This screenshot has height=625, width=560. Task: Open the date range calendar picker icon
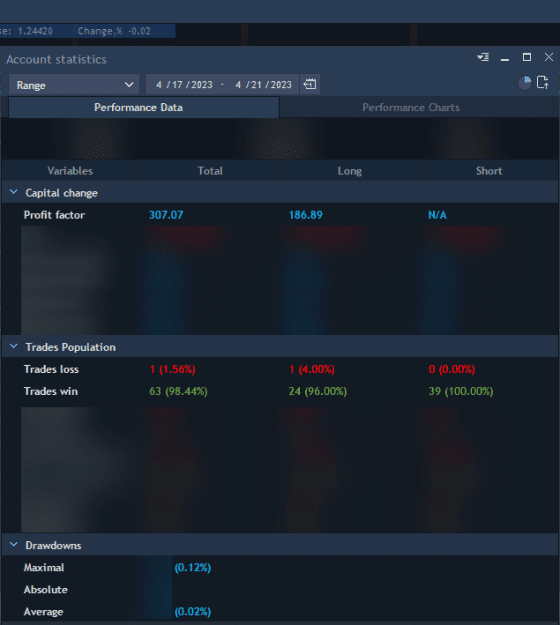coord(310,85)
